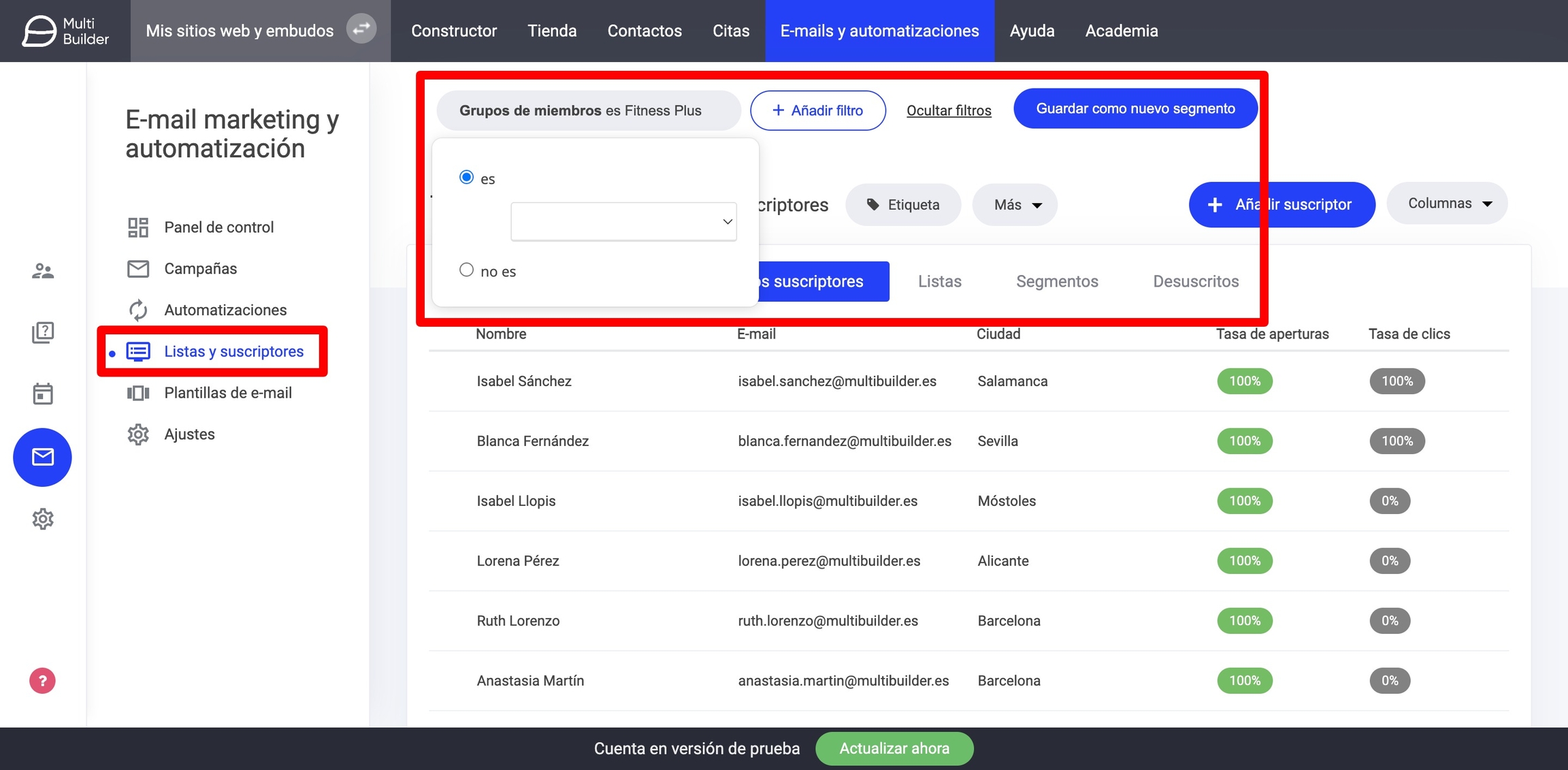This screenshot has height=770, width=1568.
Task: Switch to the Segmentos tab
Action: 1057,281
